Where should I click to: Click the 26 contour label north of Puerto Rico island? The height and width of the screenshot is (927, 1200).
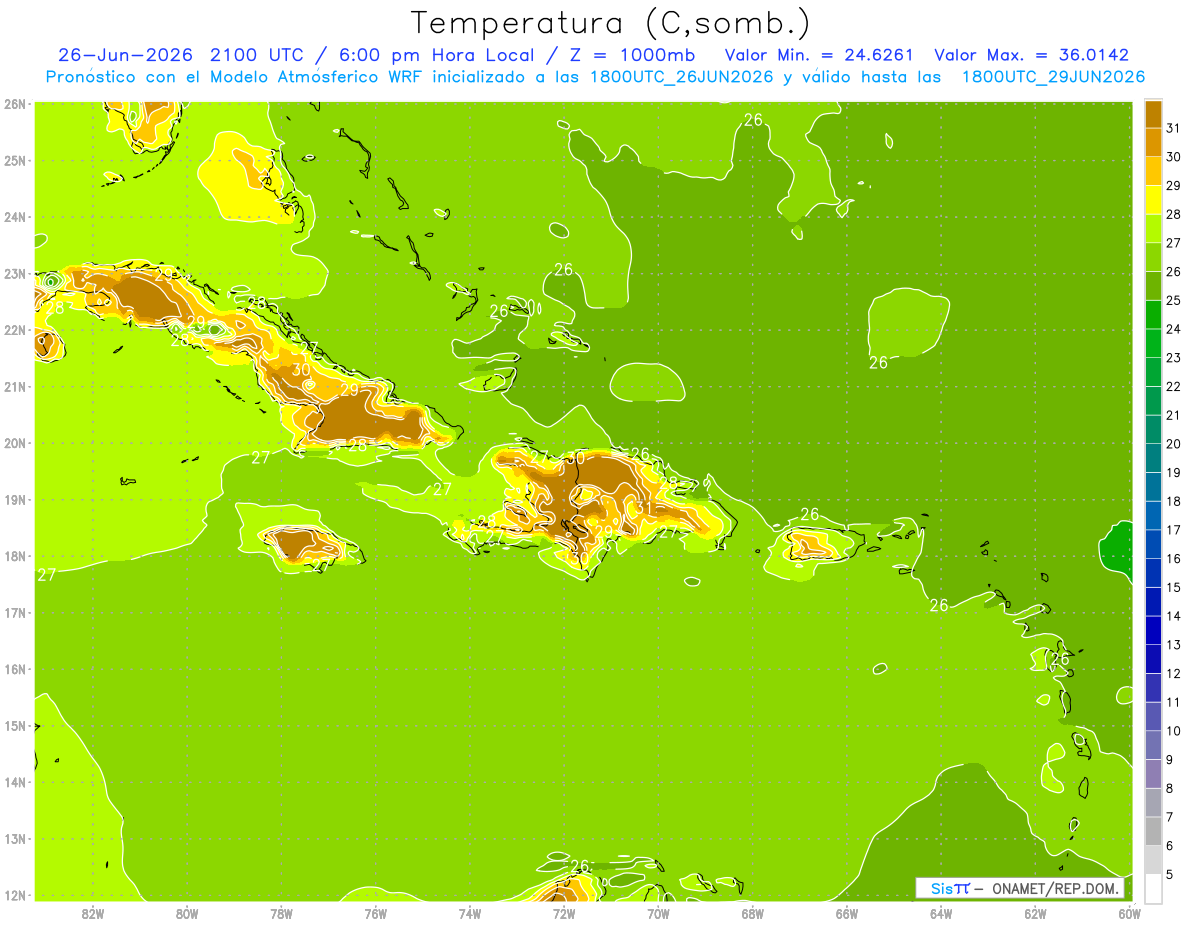809,515
